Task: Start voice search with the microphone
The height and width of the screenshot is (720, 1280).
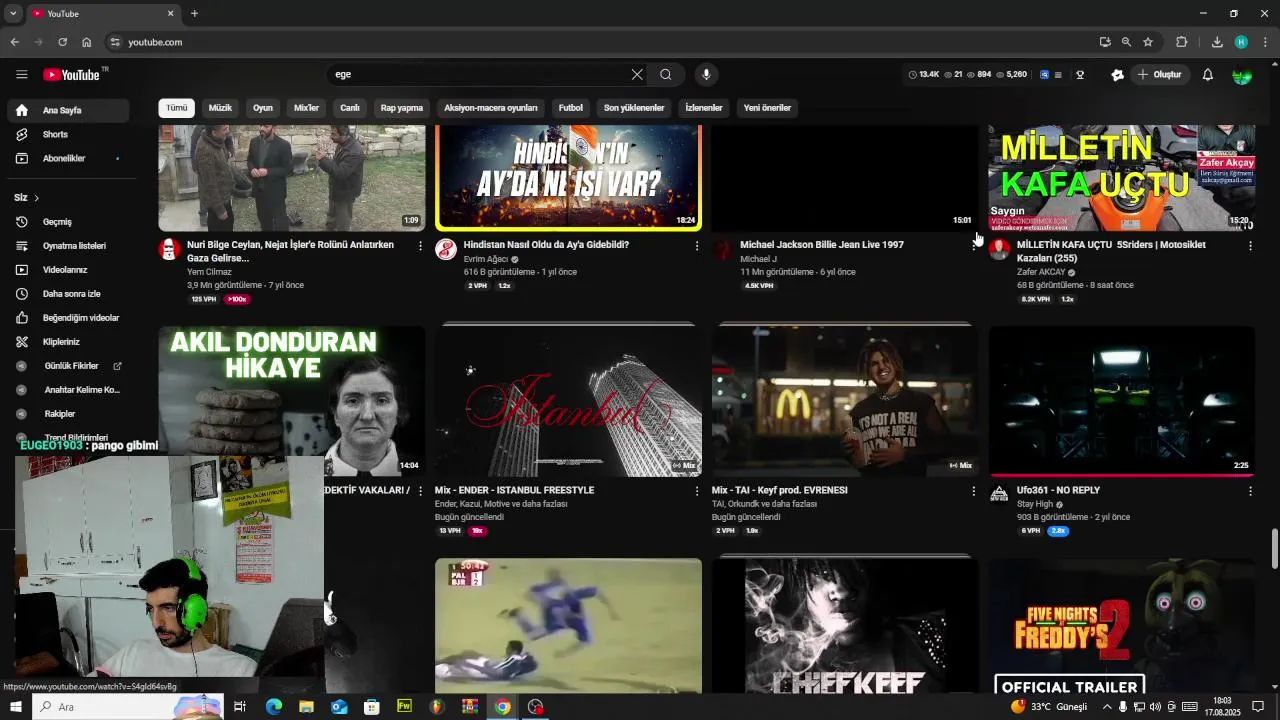Action: [706, 74]
